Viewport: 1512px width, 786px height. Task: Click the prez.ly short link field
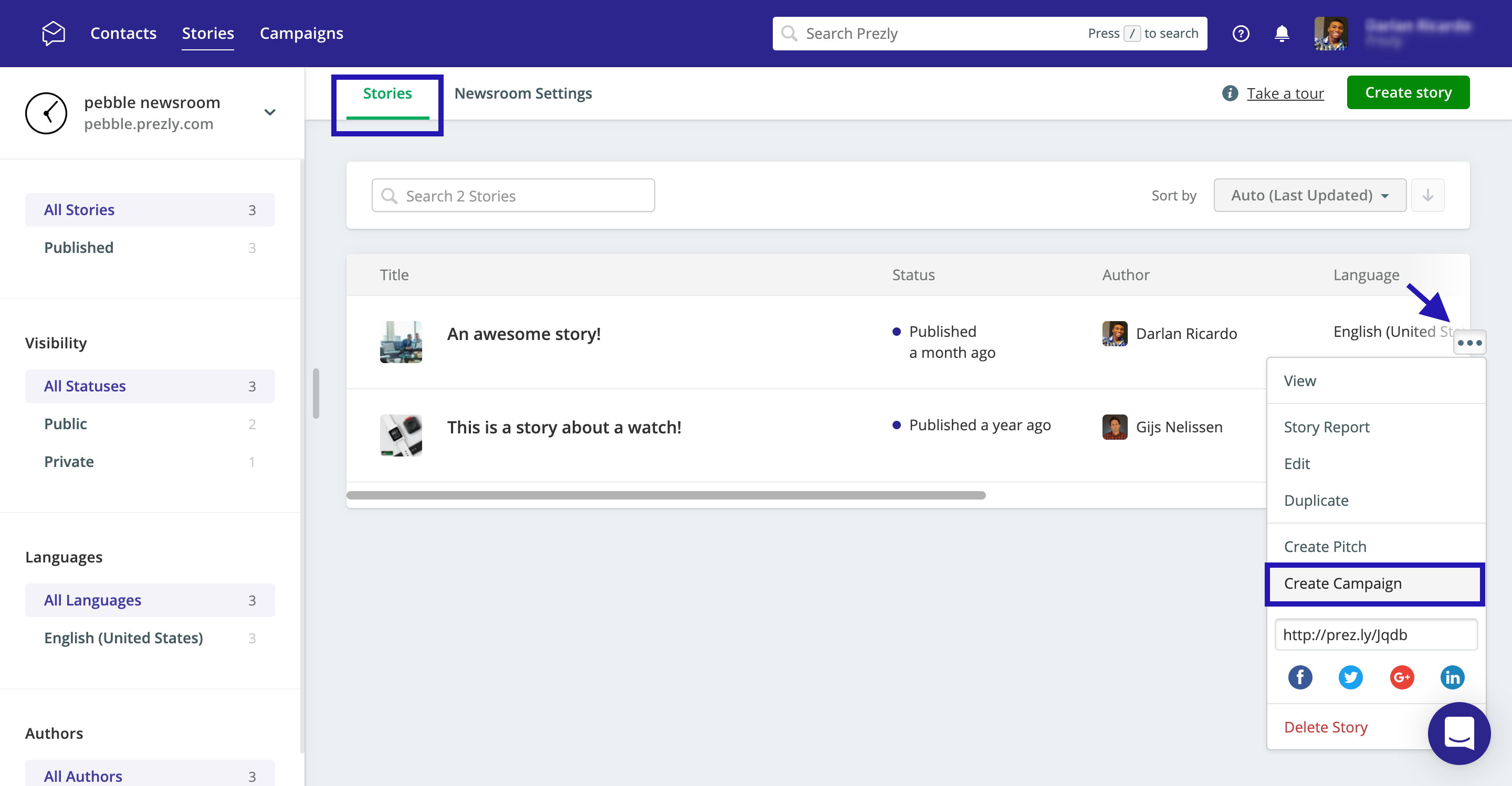coord(1376,635)
